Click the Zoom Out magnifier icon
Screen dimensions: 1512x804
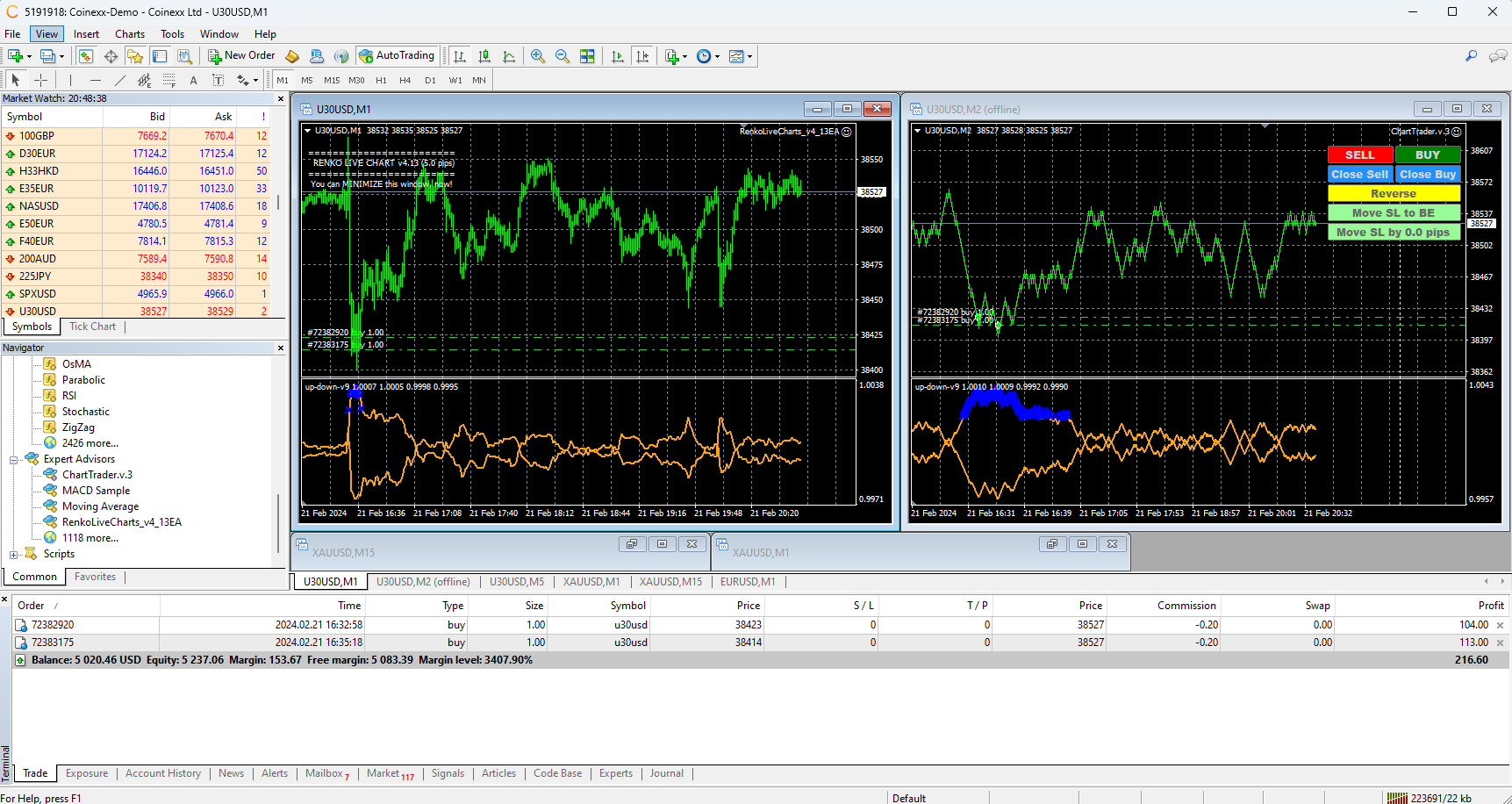click(563, 56)
